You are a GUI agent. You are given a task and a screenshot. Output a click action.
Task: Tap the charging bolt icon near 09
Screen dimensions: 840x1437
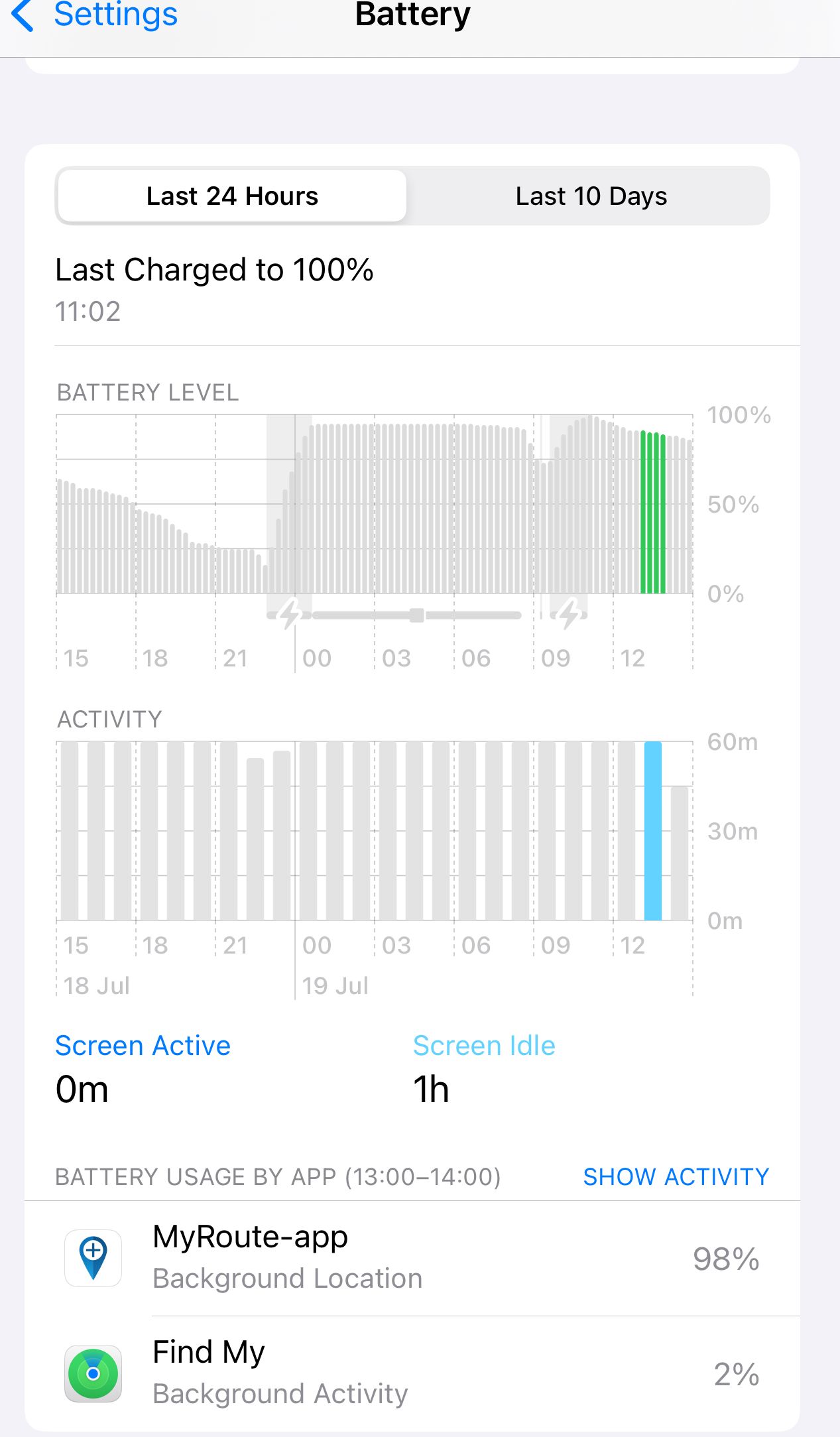point(570,614)
